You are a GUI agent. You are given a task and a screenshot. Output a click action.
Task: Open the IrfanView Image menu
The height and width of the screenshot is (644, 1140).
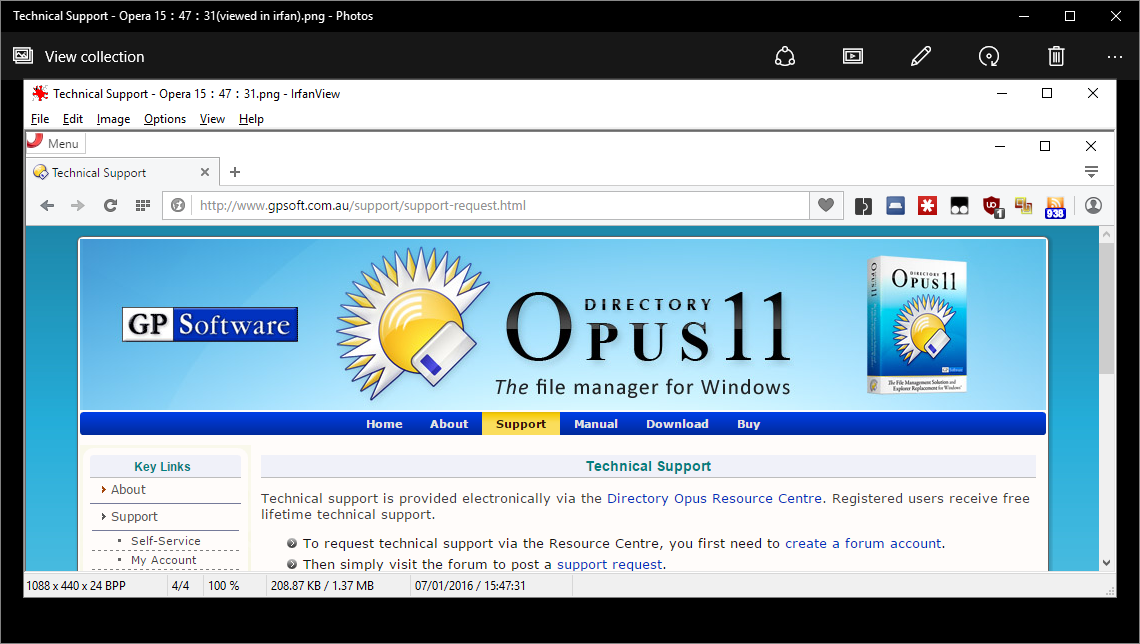tap(113, 119)
